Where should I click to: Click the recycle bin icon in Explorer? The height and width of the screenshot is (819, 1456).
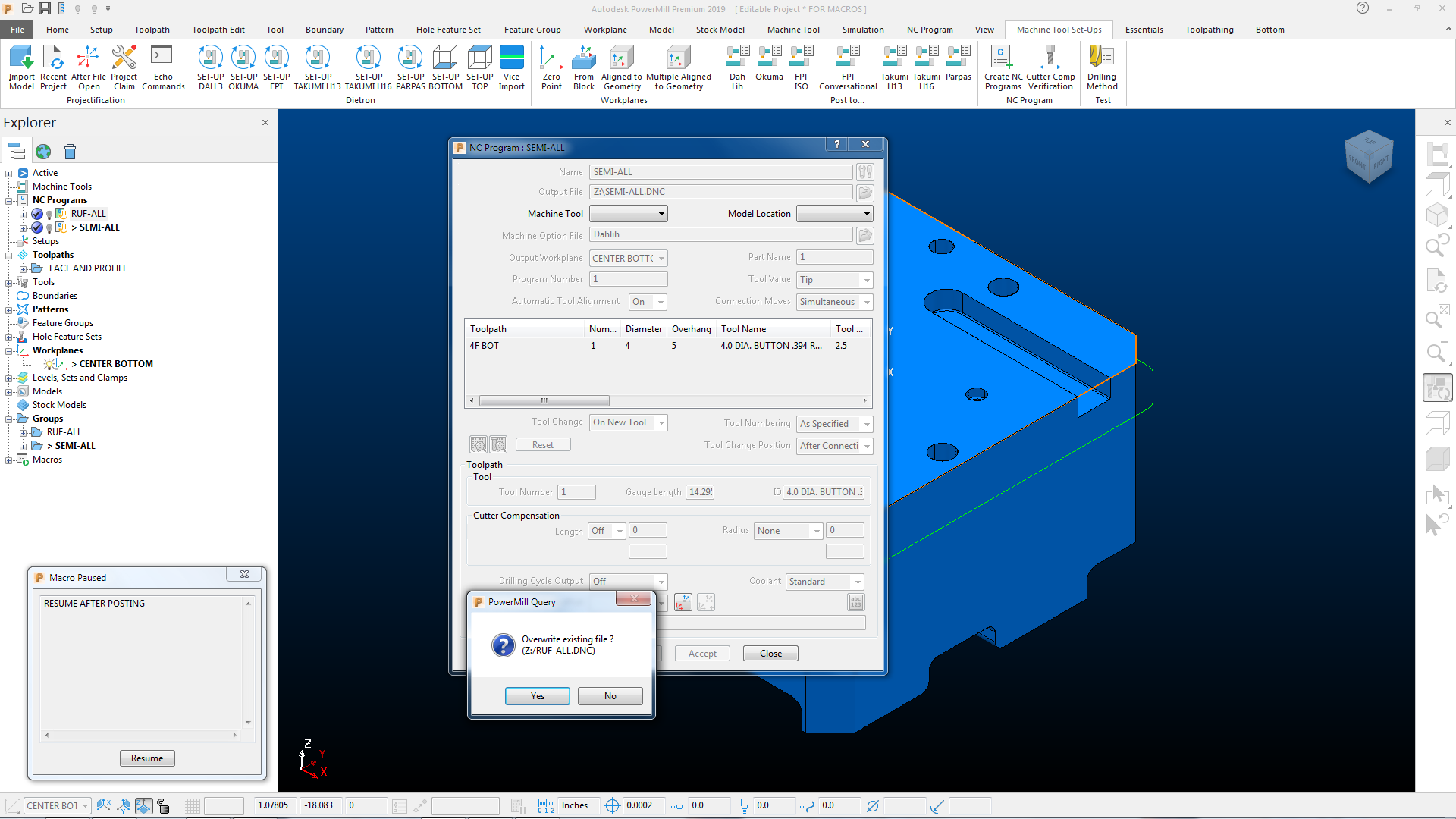70,152
